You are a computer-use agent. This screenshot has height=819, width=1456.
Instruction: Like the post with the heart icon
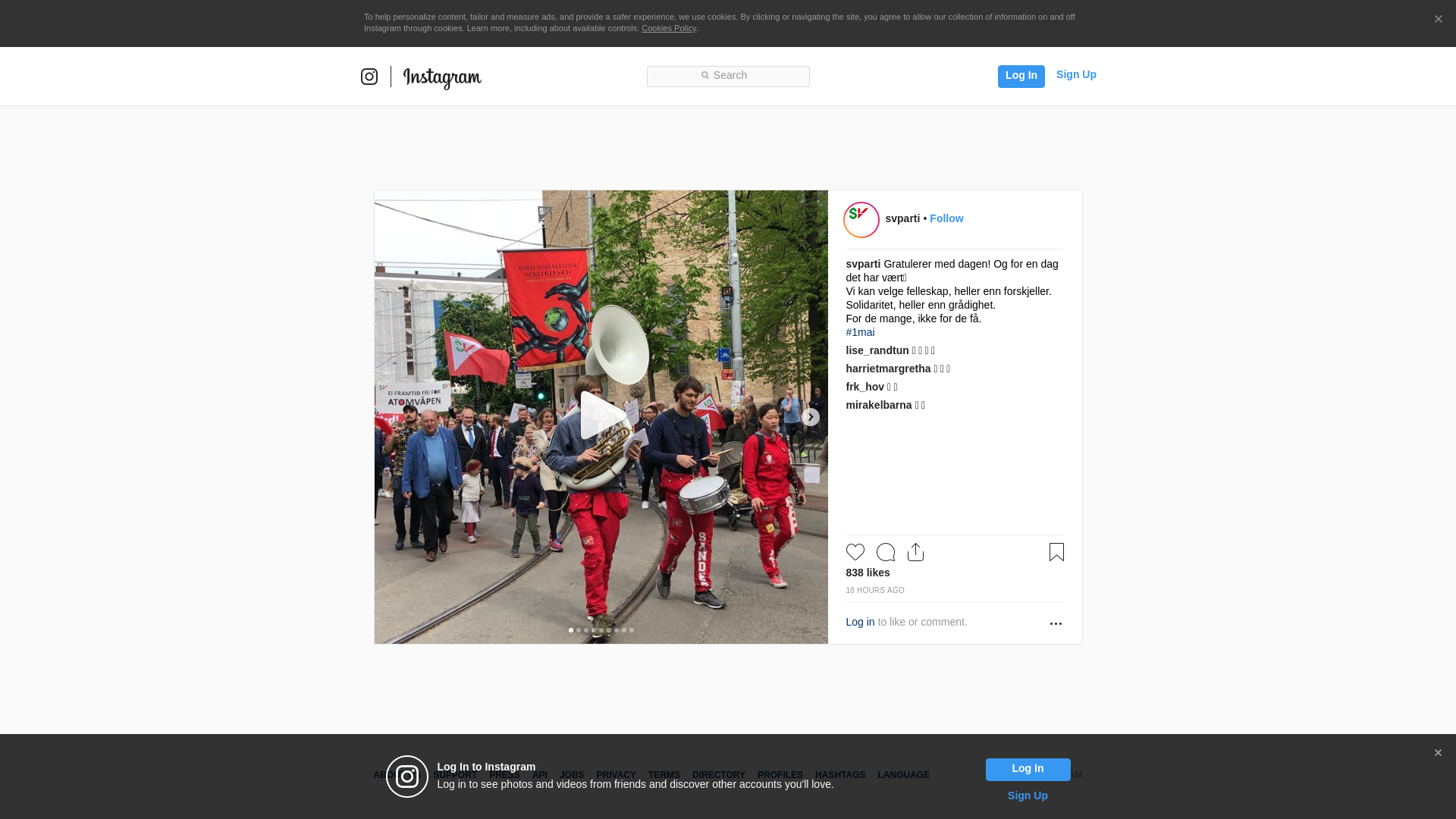[x=855, y=552]
